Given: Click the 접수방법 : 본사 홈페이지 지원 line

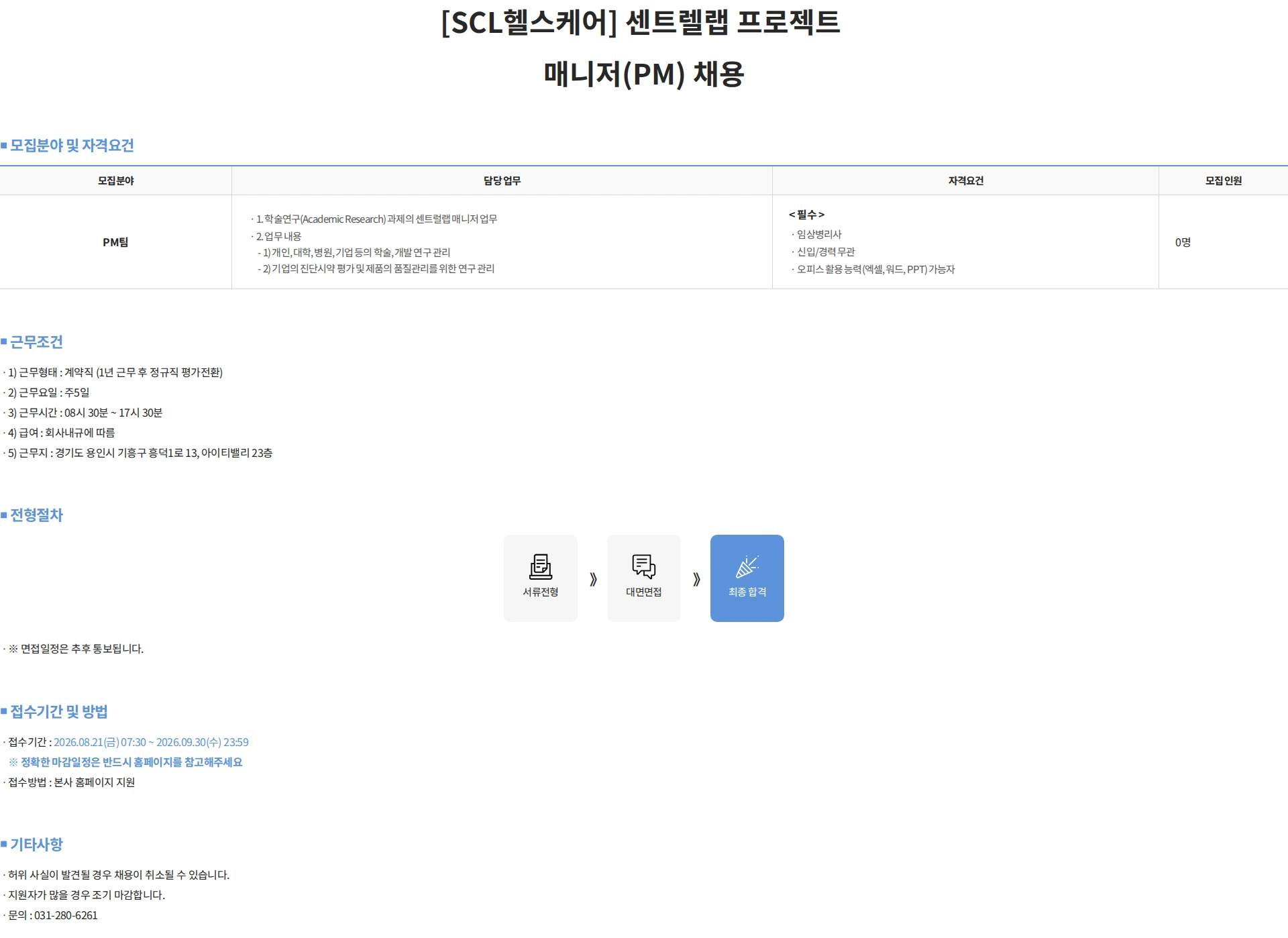Looking at the screenshot, I should 69,782.
